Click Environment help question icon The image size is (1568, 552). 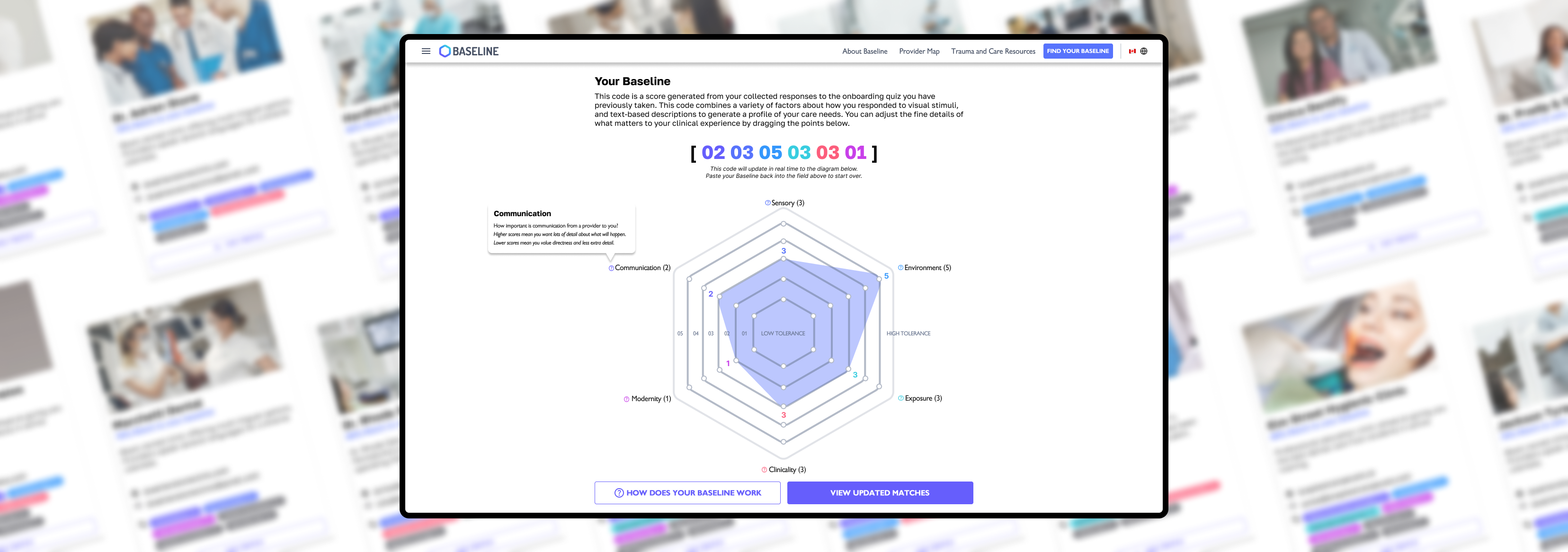[900, 268]
